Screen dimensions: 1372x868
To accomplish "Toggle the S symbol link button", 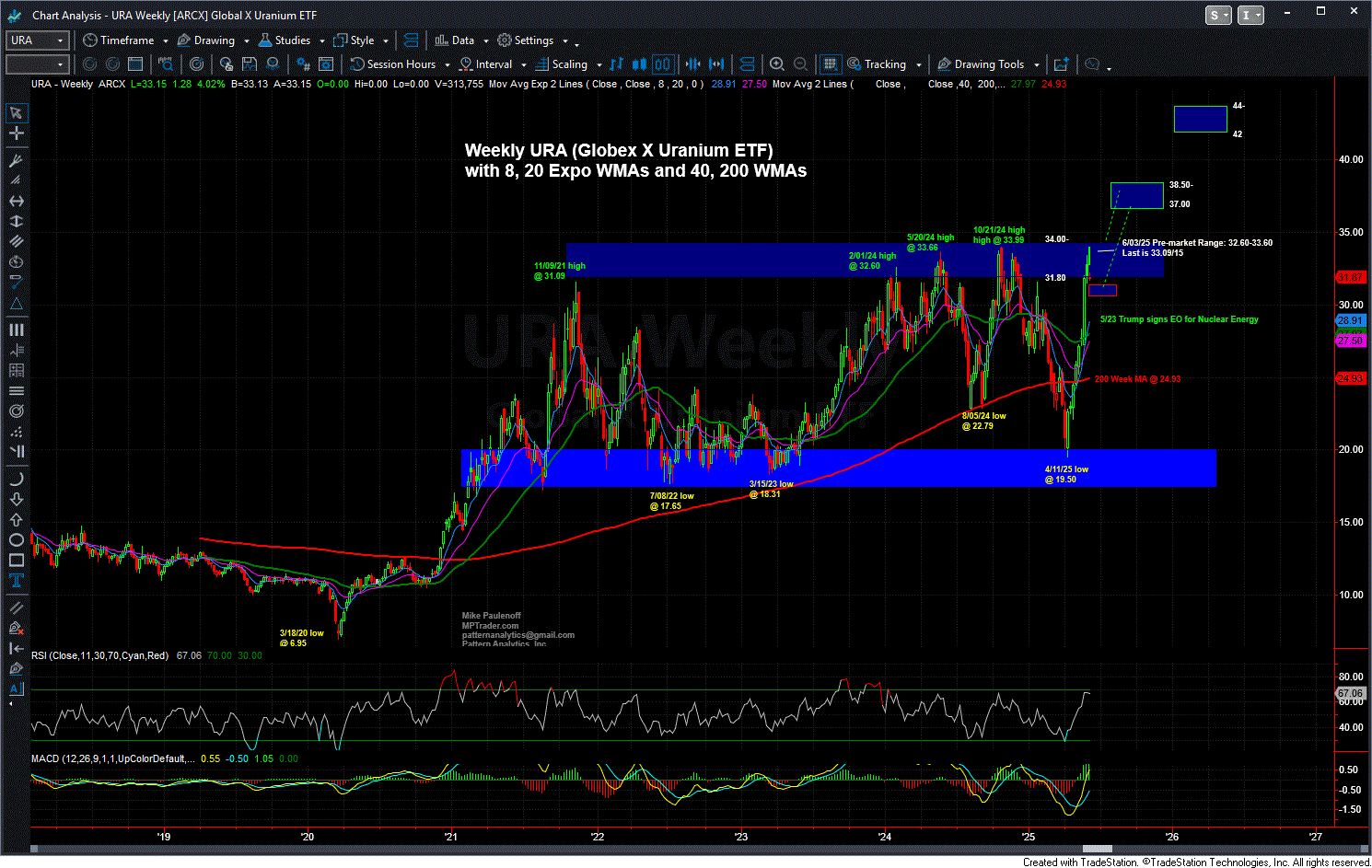I will tap(1218, 16).
